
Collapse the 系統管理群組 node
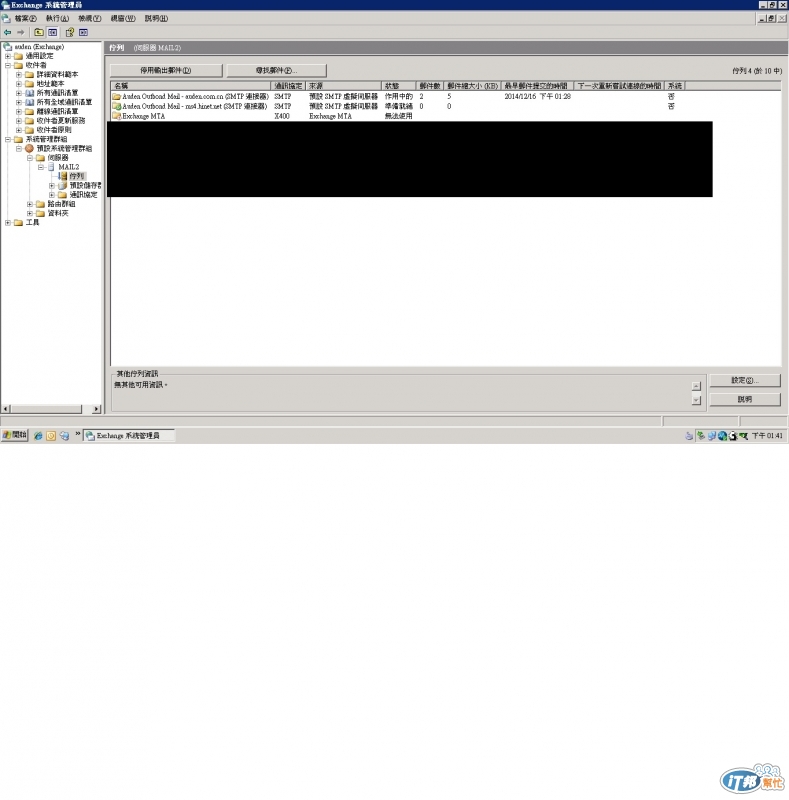point(8,139)
